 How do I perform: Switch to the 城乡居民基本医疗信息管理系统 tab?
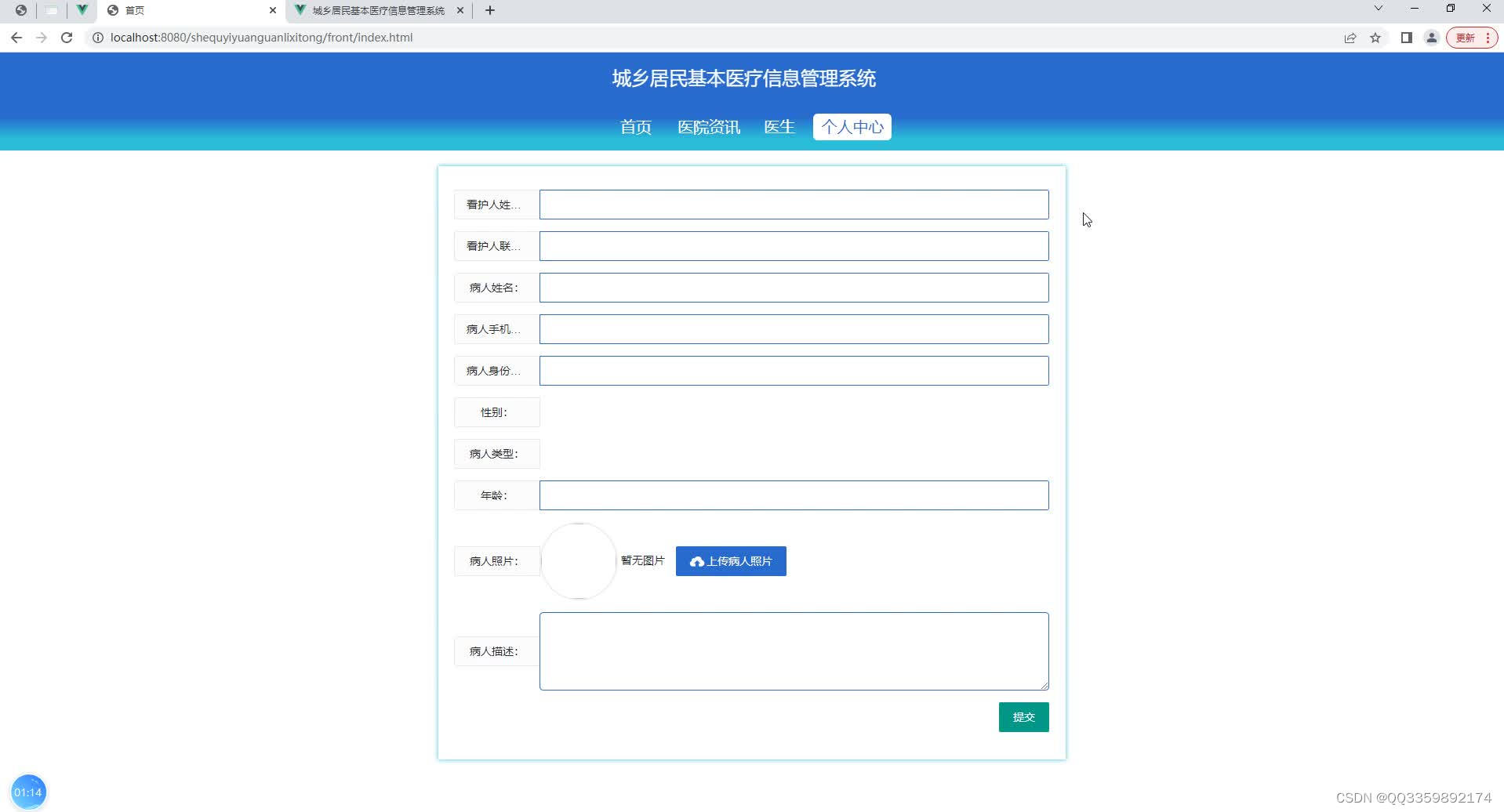379,10
